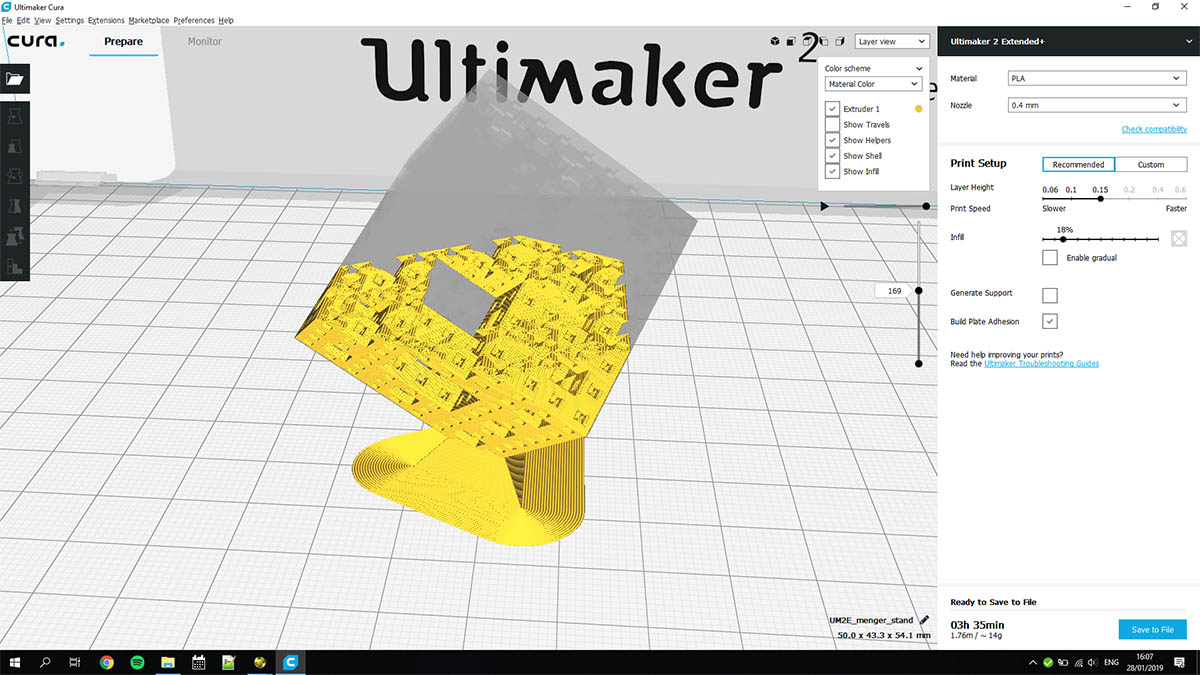
Task: Open the Preferences menu
Action: coord(195,20)
